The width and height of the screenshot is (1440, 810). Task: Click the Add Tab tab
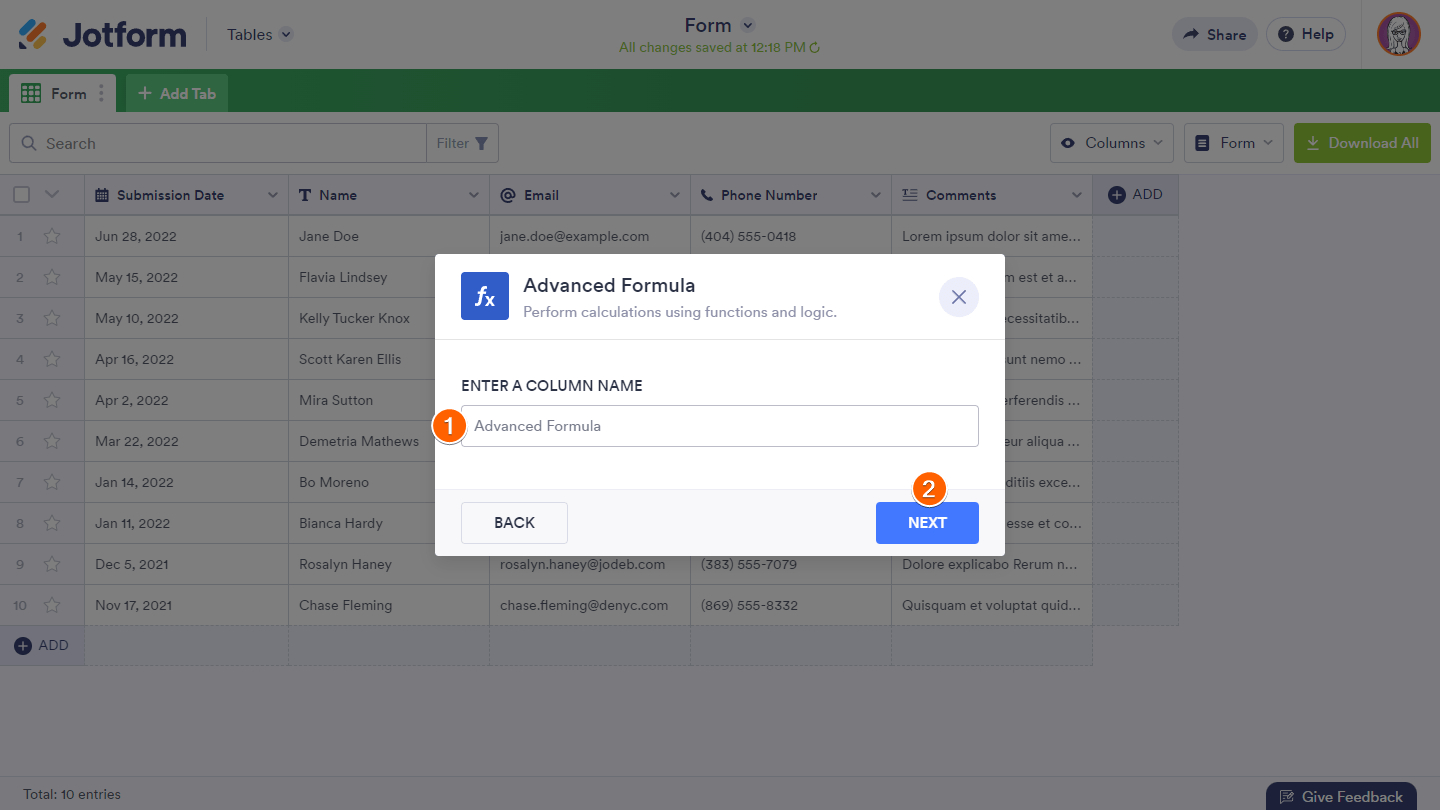point(177,94)
